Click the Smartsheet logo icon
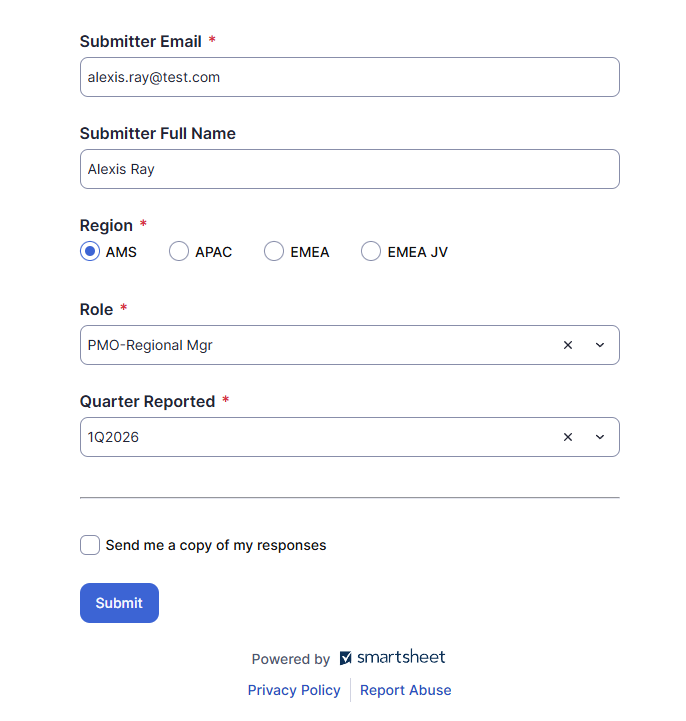686x721 pixels. point(346,658)
